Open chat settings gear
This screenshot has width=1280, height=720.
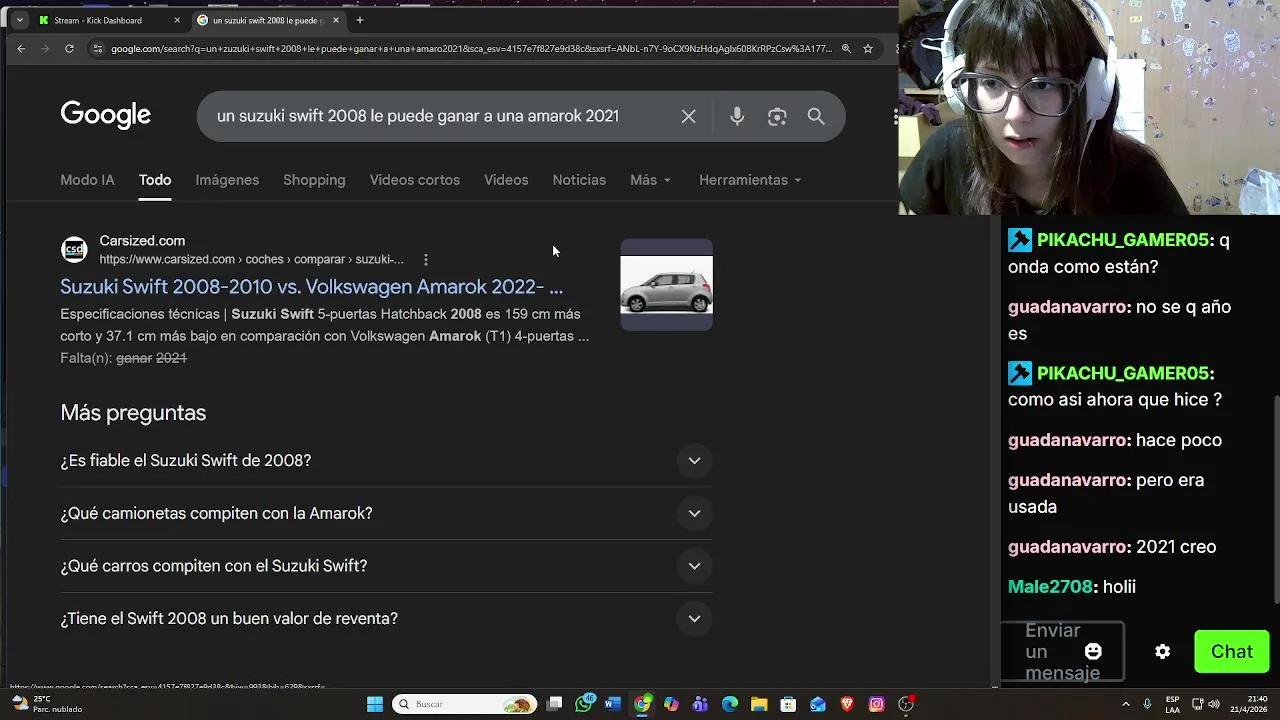pyautogui.click(x=1162, y=651)
